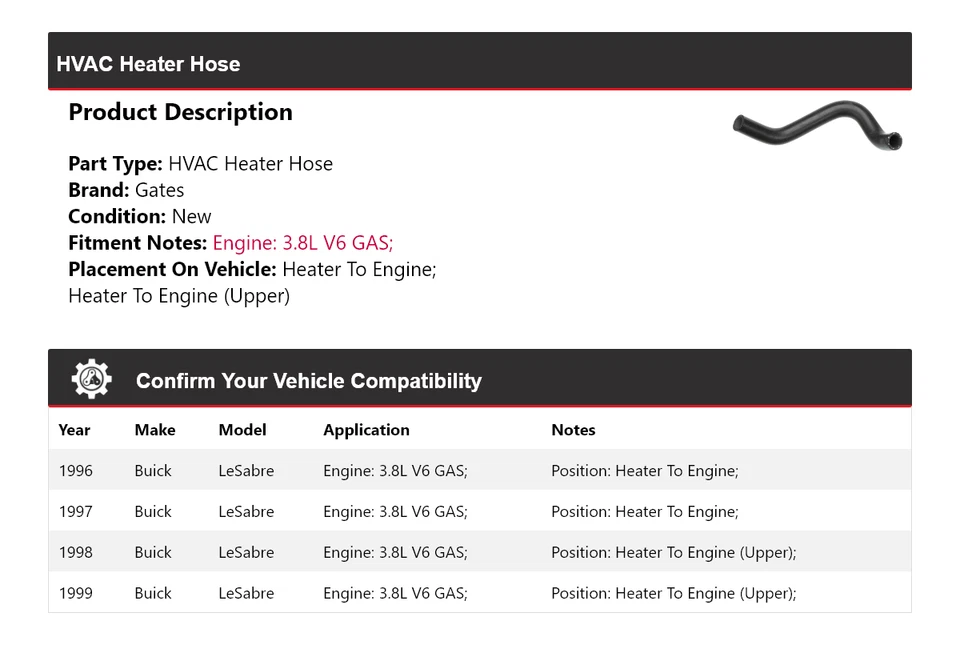
Task: Click the Notes column header
Action: click(573, 430)
